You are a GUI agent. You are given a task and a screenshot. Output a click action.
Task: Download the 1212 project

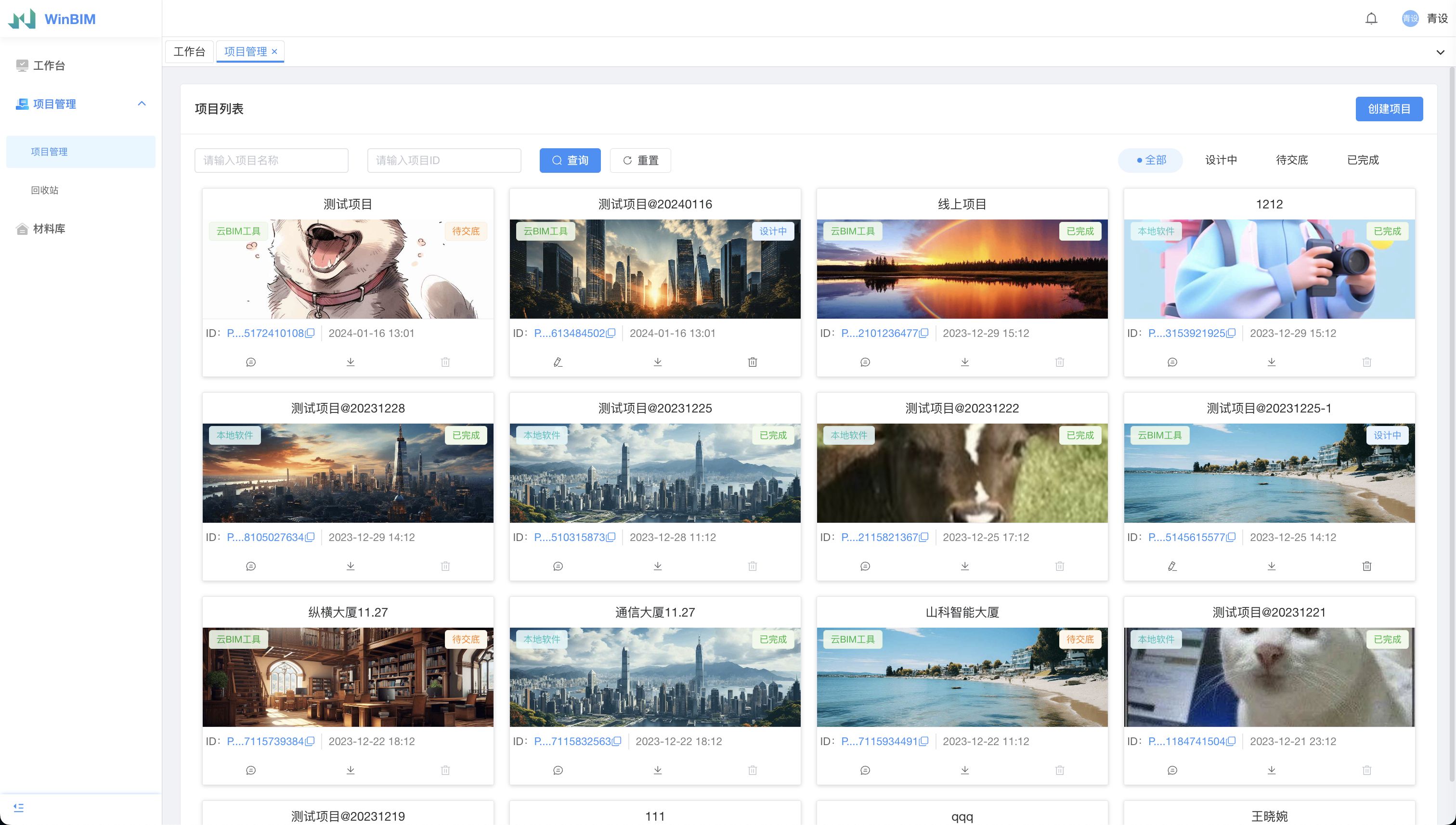1272,362
